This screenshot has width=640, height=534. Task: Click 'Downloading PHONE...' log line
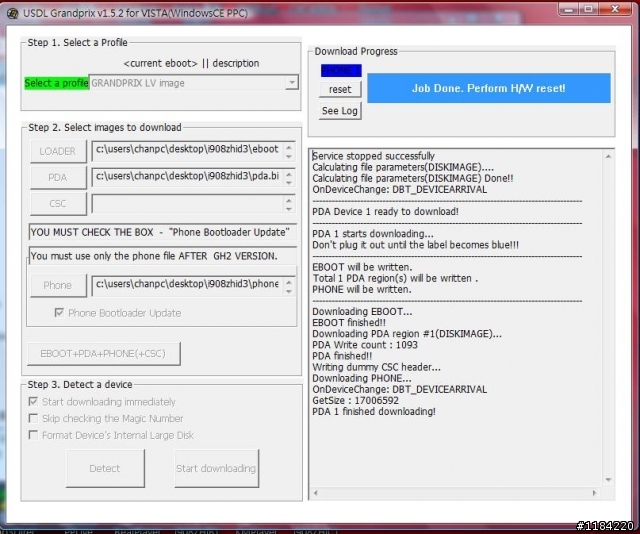[x=362, y=378]
